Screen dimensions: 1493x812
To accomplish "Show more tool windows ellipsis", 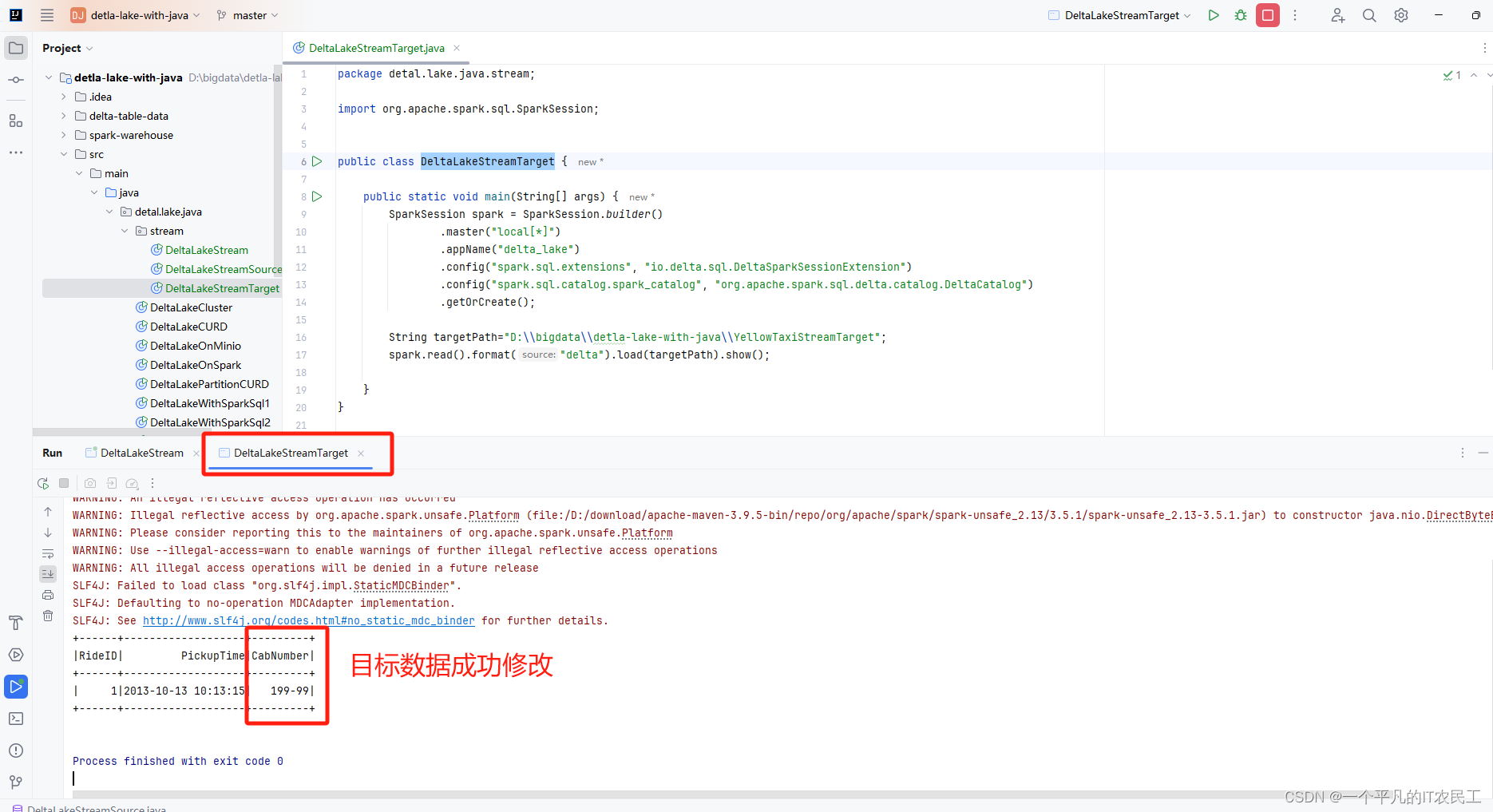I will [x=16, y=152].
